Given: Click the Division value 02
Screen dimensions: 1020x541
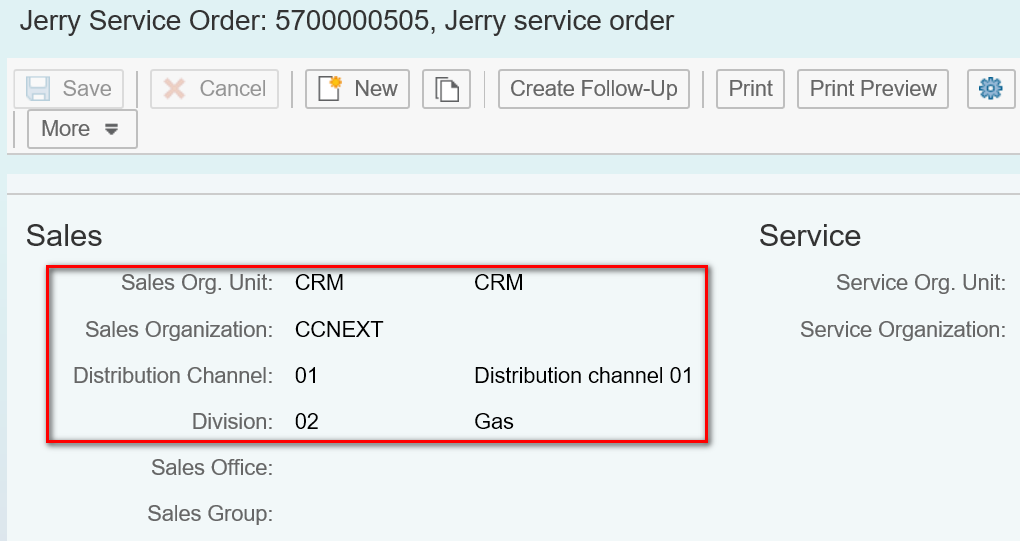Looking at the screenshot, I should click(306, 422).
